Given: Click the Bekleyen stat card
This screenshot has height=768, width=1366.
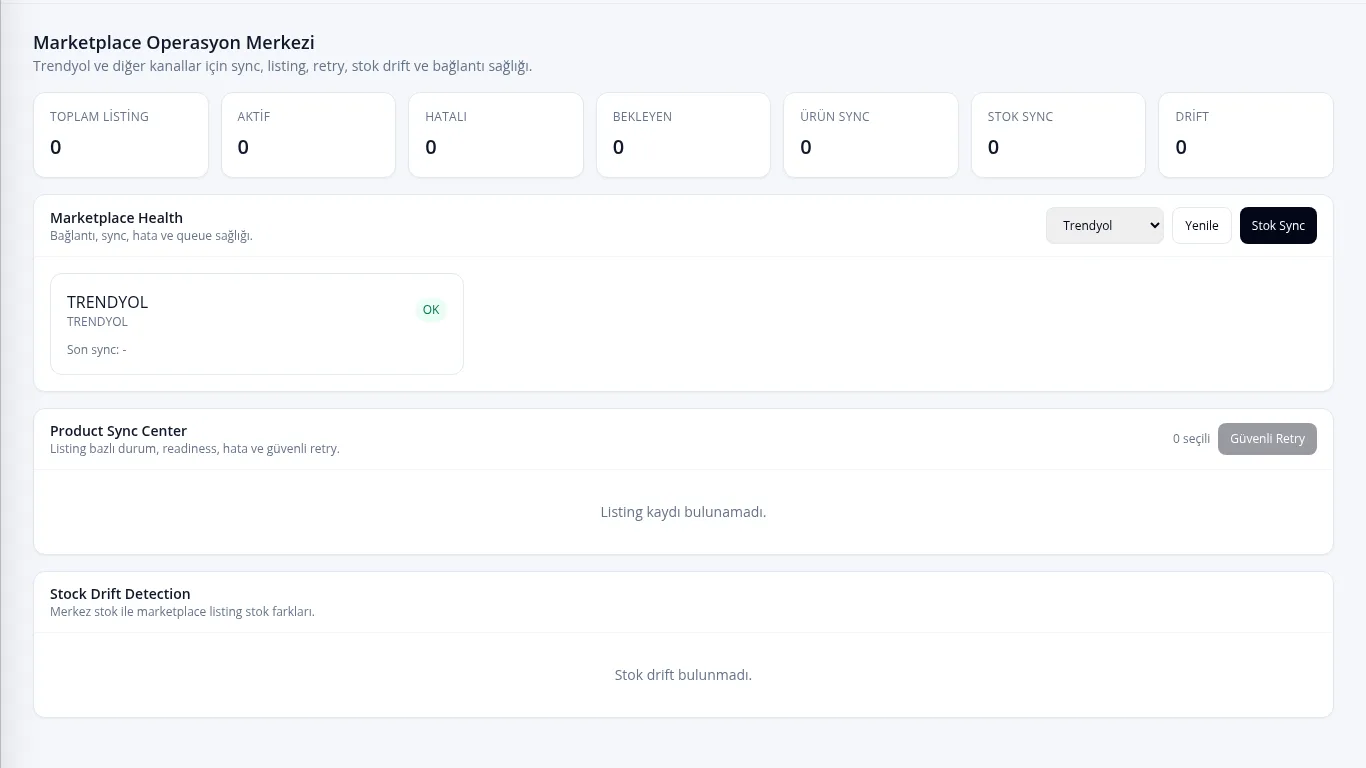Looking at the screenshot, I should [x=683, y=135].
